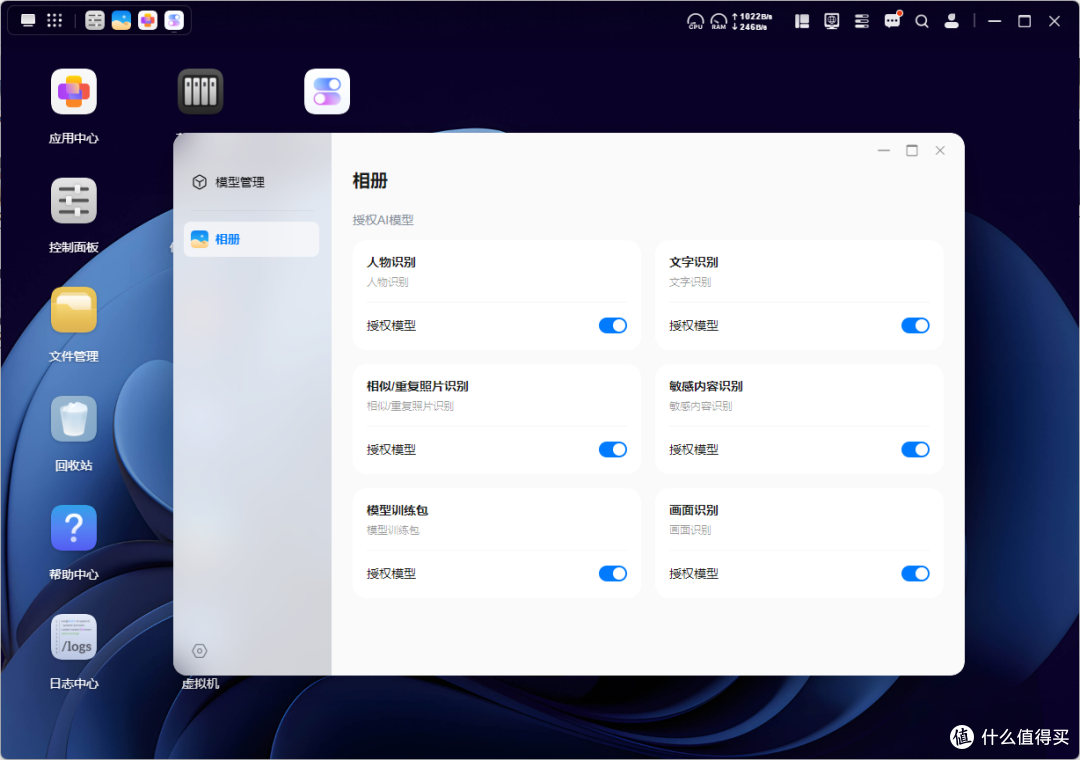Toggle 人物识别 model authorization
The width and height of the screenshot is (1080, 760).
[612, 325]
